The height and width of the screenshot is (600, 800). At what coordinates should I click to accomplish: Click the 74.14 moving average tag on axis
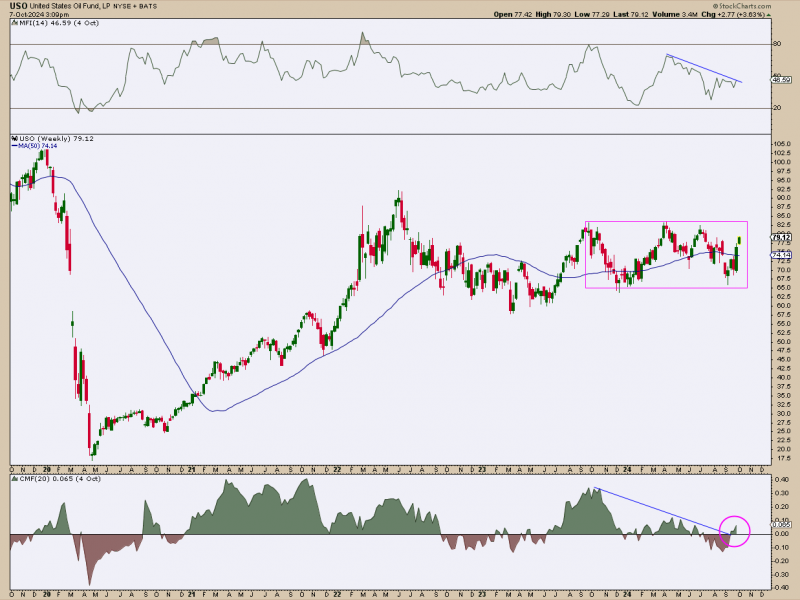tap(782, 255)
